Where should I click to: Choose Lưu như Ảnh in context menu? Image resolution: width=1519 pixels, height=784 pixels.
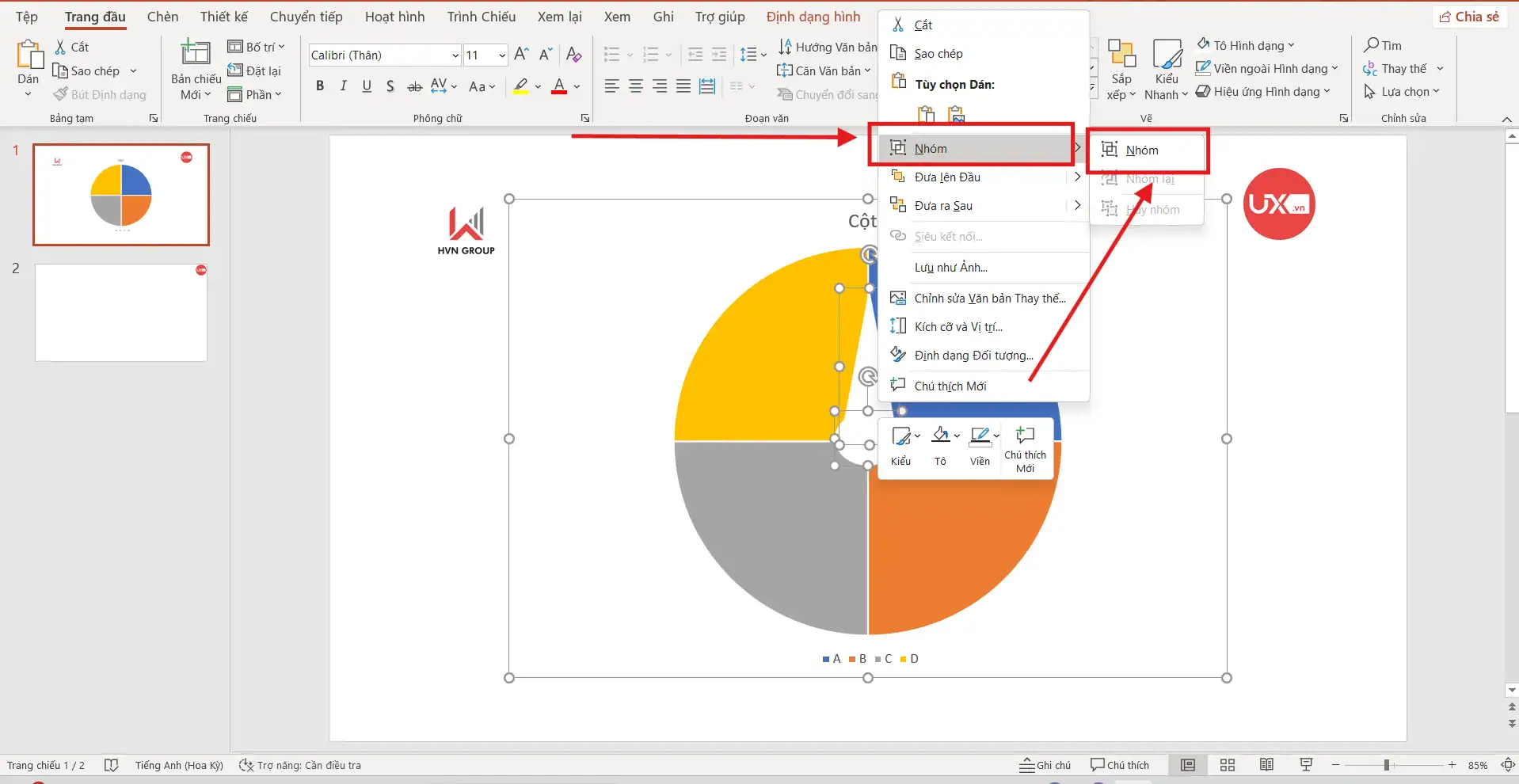coord(950,268)
